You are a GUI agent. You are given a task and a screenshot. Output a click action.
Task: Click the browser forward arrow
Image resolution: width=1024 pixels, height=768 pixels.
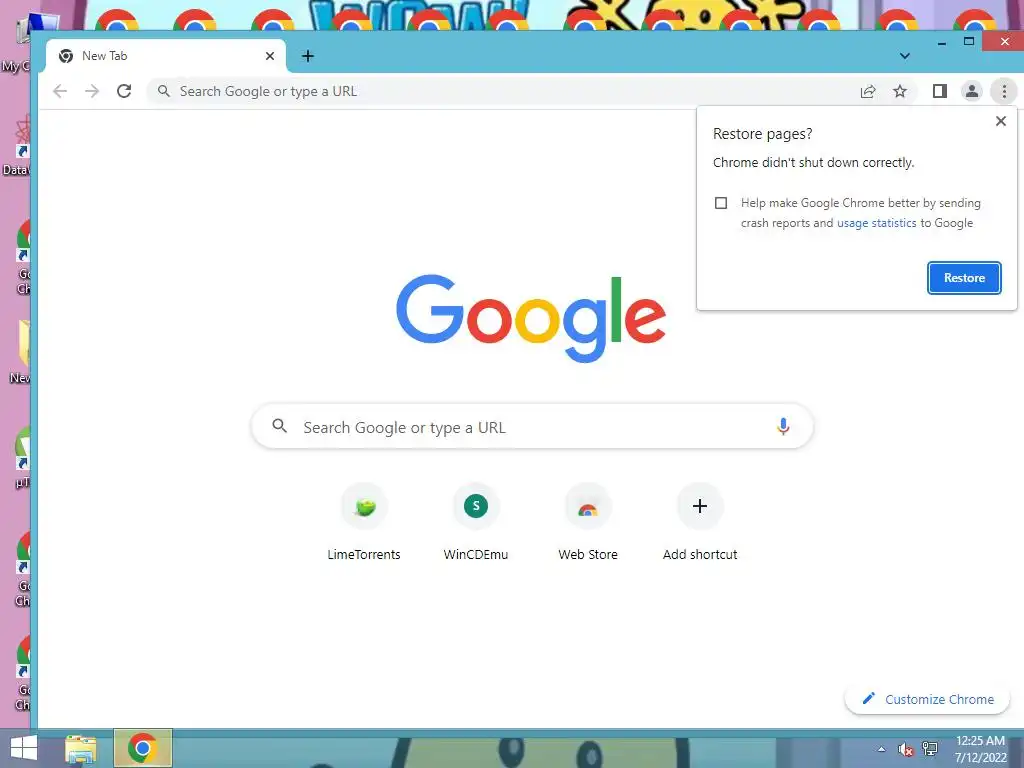pos(92,91)
